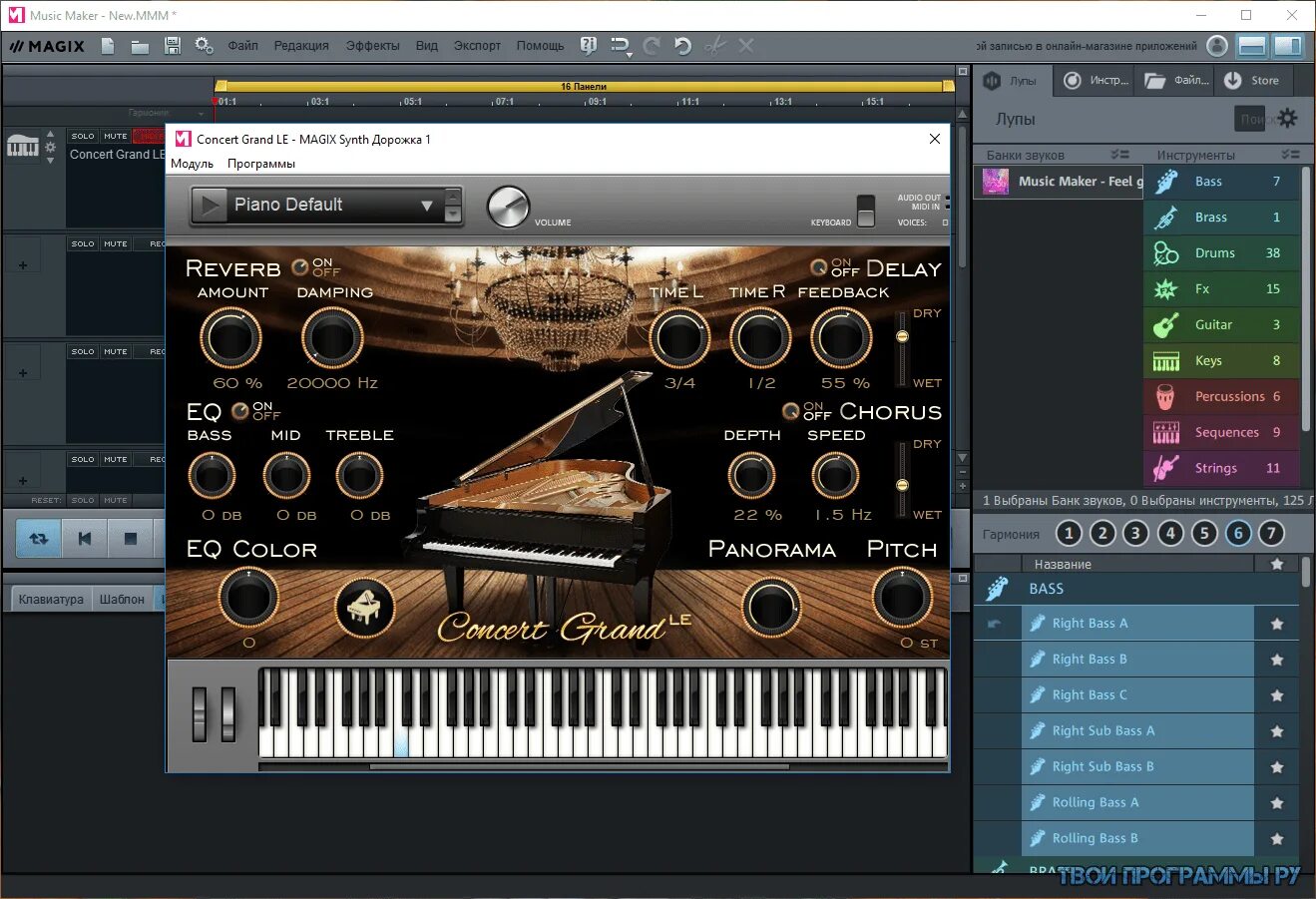Viewport: 1316px width, 899px height.
Task: Open project via the folder toolbar icon
Action: tap(140, 46)
